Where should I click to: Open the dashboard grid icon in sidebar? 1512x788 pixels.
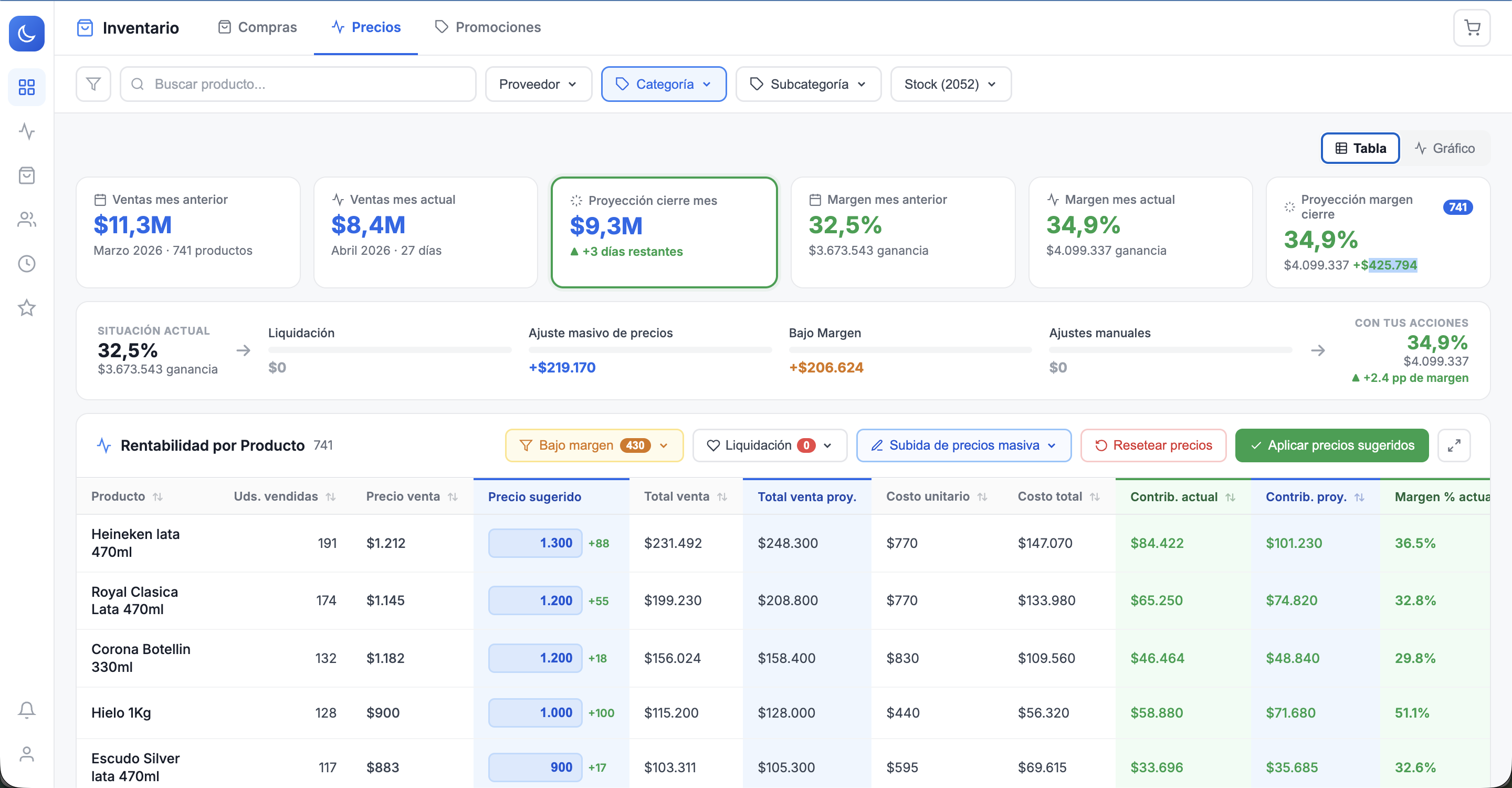26,87
